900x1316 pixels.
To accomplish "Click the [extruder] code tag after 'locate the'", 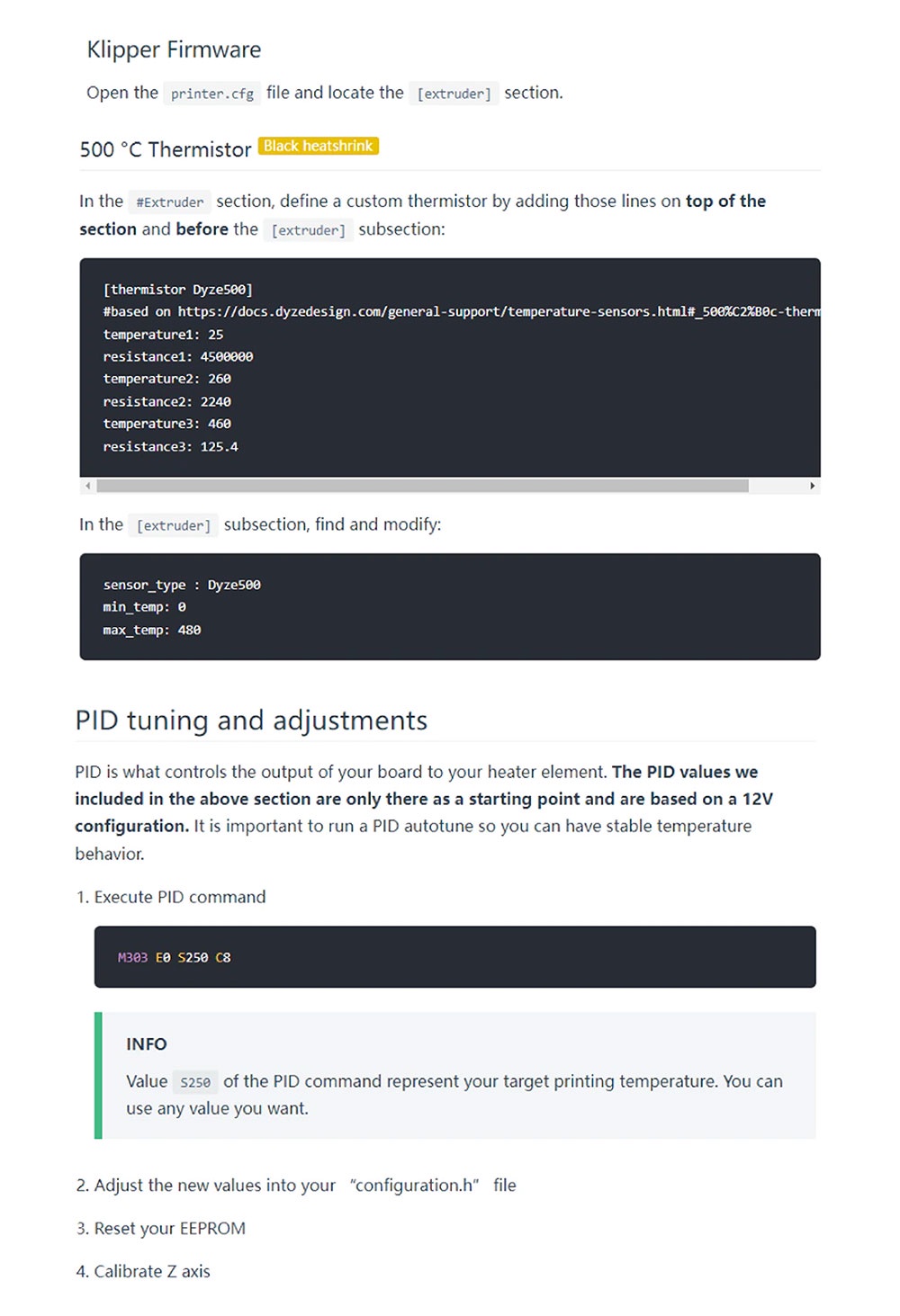I will (454, 94).
